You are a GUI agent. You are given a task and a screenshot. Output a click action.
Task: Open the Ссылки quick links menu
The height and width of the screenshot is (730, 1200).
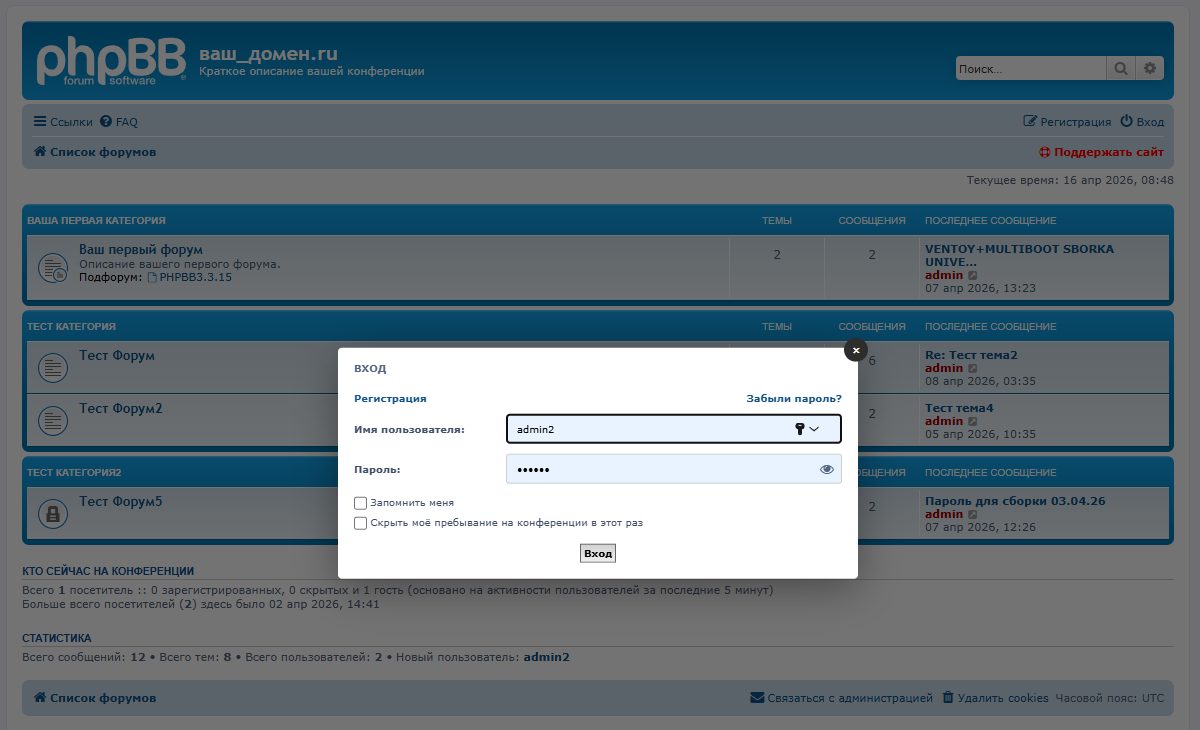pos(63,122)
